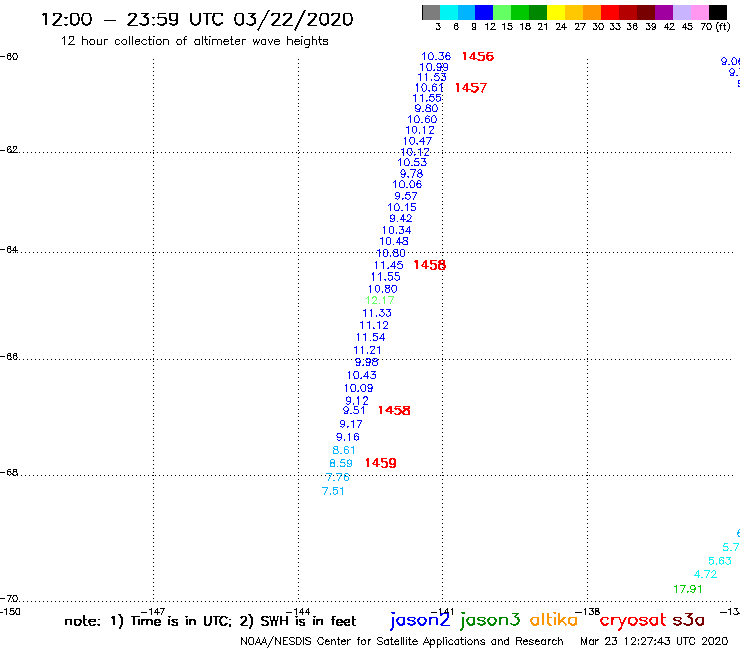The width and height of the screenshot is (740, 650).
Task: Click the wave height value 10.36
Action: pyautogui.click(x=436, y=57)
